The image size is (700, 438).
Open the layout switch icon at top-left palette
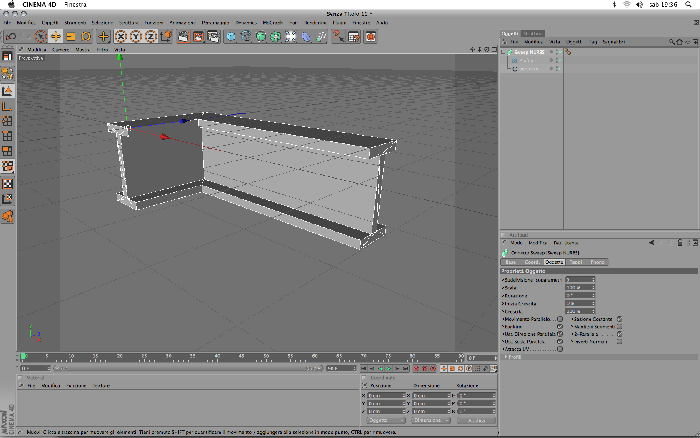coord(7,56)
